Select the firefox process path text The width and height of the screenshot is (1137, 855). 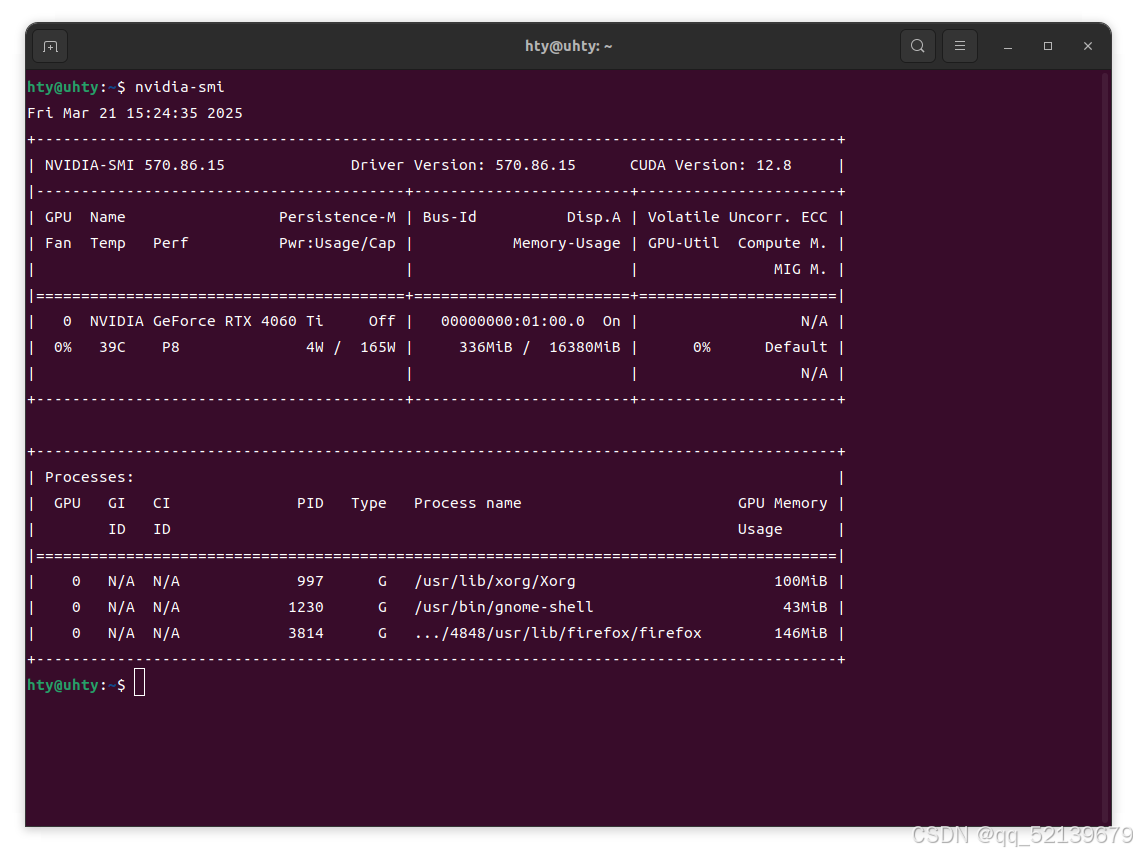tap(556, 633)
